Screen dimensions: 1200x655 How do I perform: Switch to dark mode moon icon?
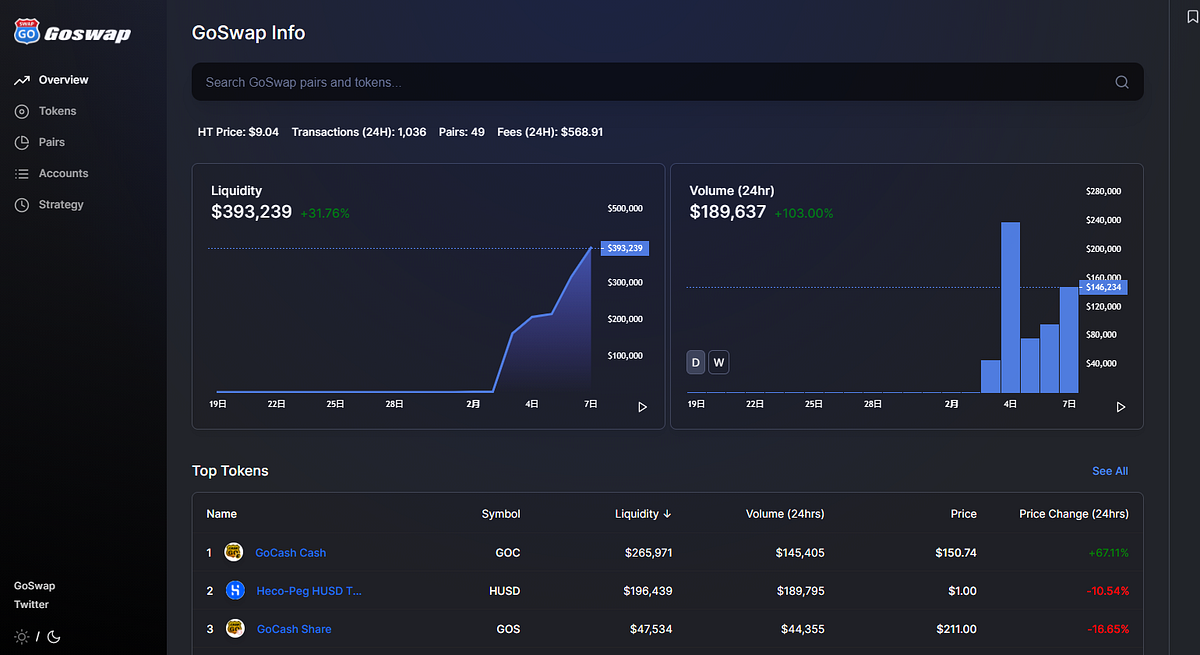(54, 636)
